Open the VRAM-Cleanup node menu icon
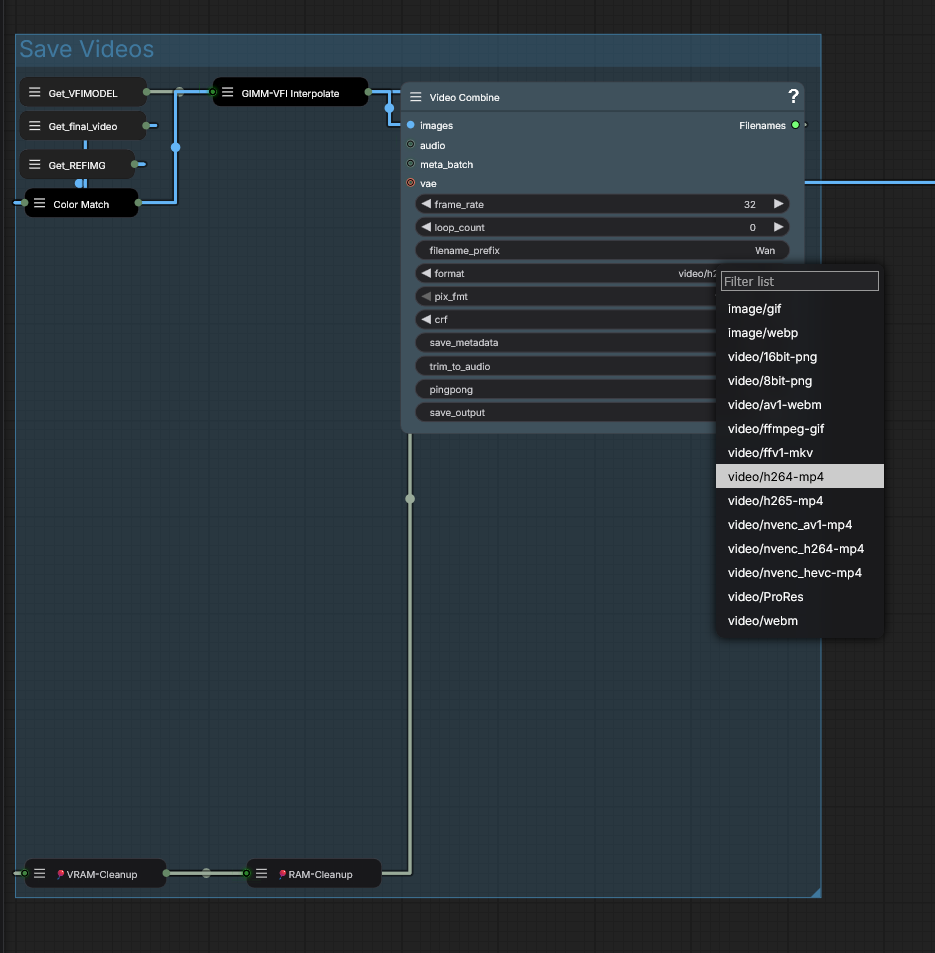 40,873
